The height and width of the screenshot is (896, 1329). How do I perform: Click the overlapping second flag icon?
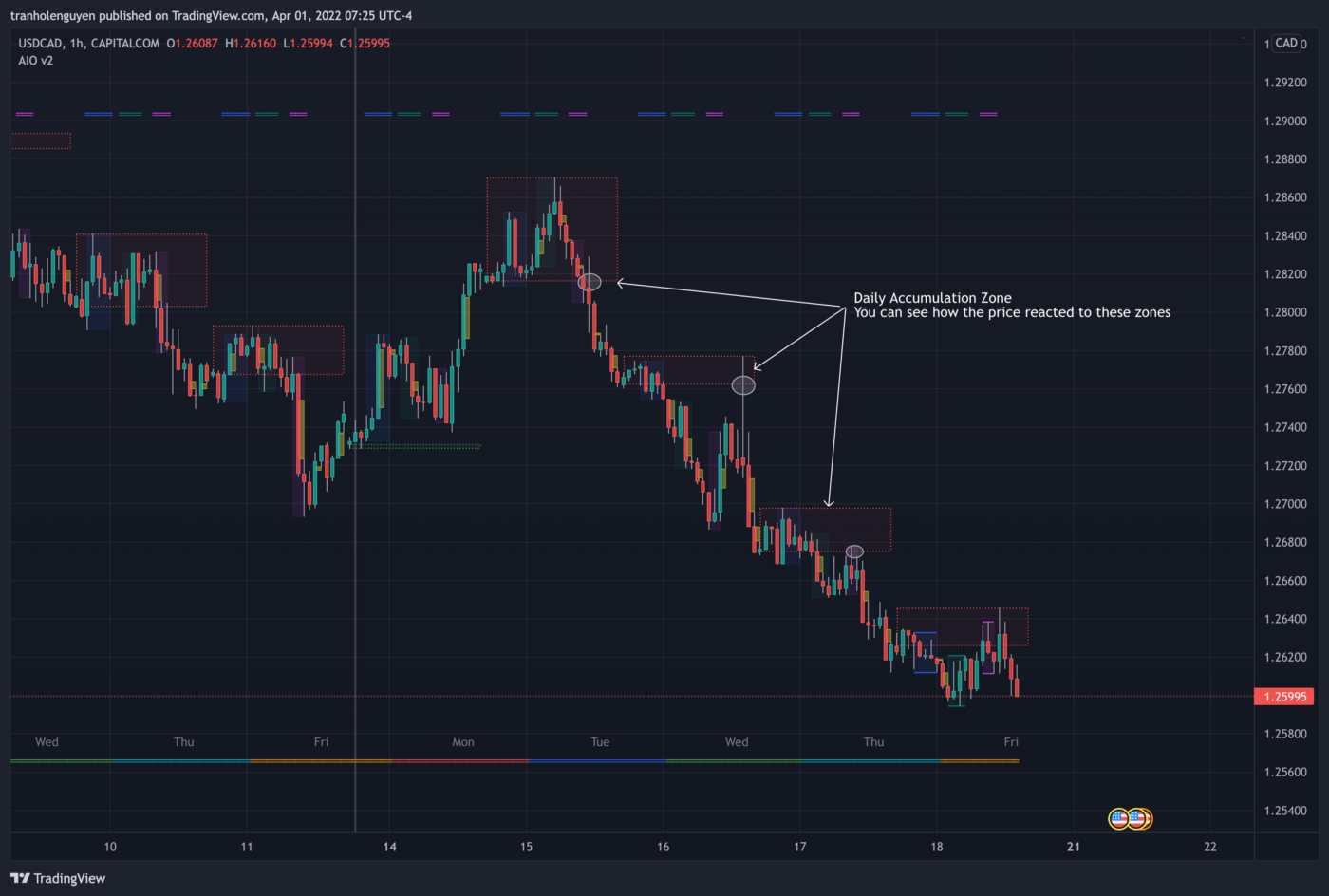(x=1136, y=818)
